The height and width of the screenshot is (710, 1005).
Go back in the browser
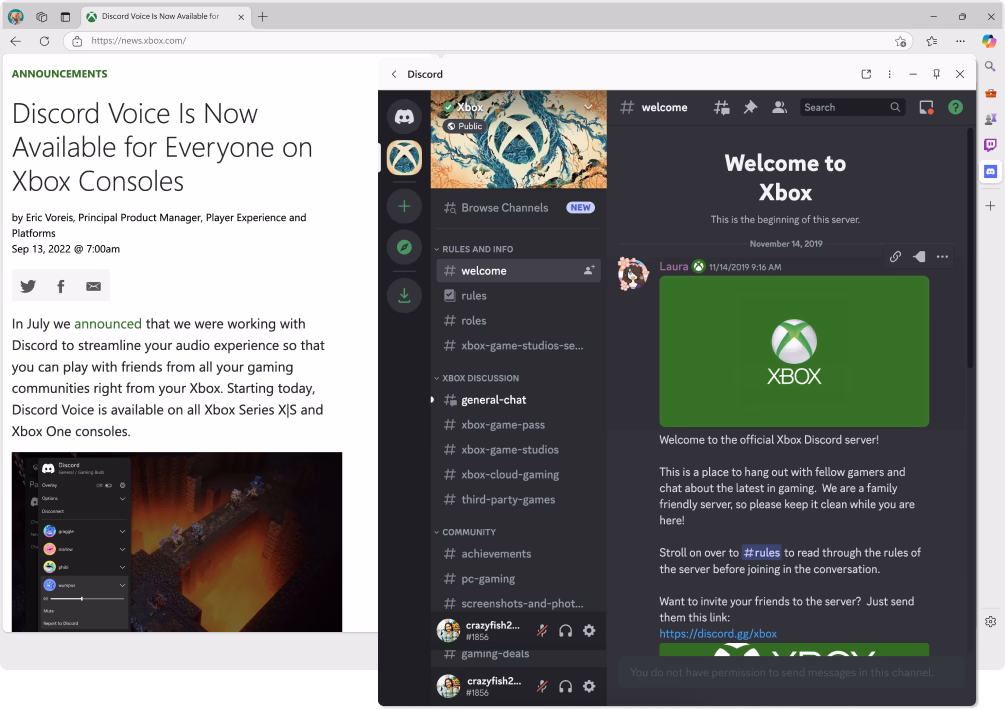click(16, 41)
